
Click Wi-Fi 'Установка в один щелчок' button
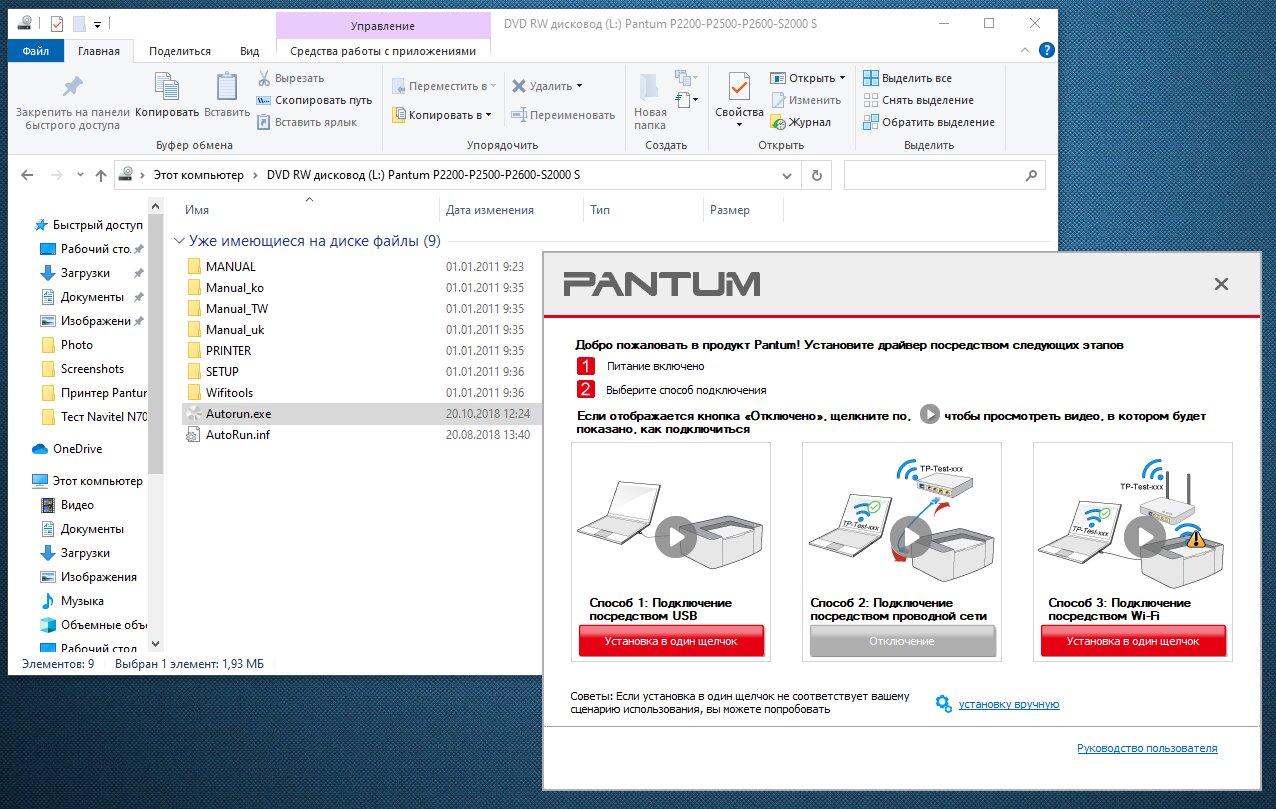click(x=1133, y=641)
